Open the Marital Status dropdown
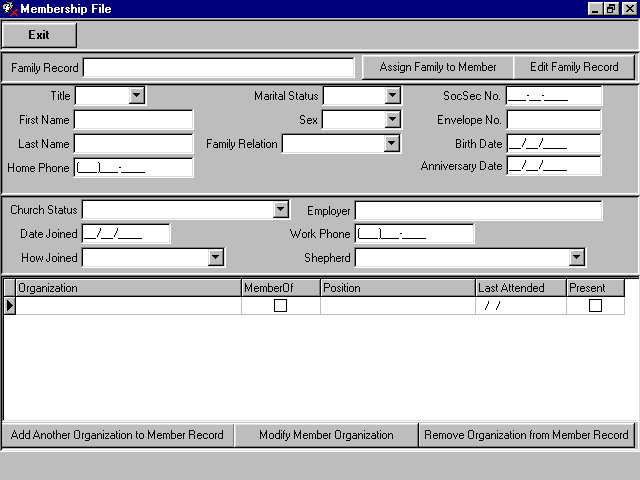The height and width of the screenshot is (480, 640). pyautogui.click(x=393, y=96)
